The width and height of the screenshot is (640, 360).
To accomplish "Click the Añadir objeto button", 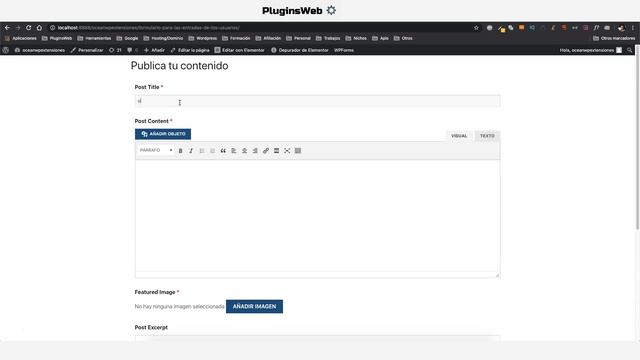I will (163, 134).
